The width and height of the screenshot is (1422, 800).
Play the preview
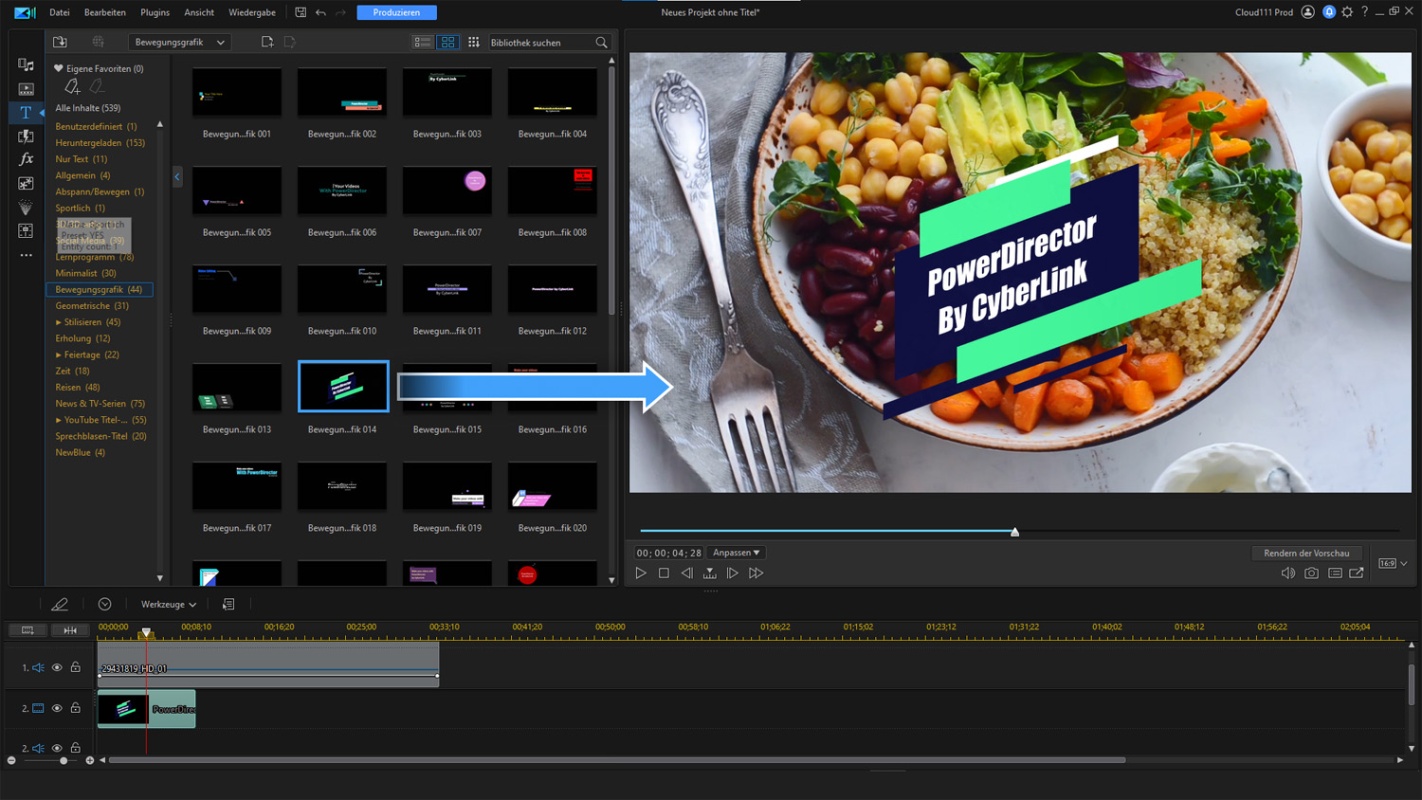click(x=641, y=573)
